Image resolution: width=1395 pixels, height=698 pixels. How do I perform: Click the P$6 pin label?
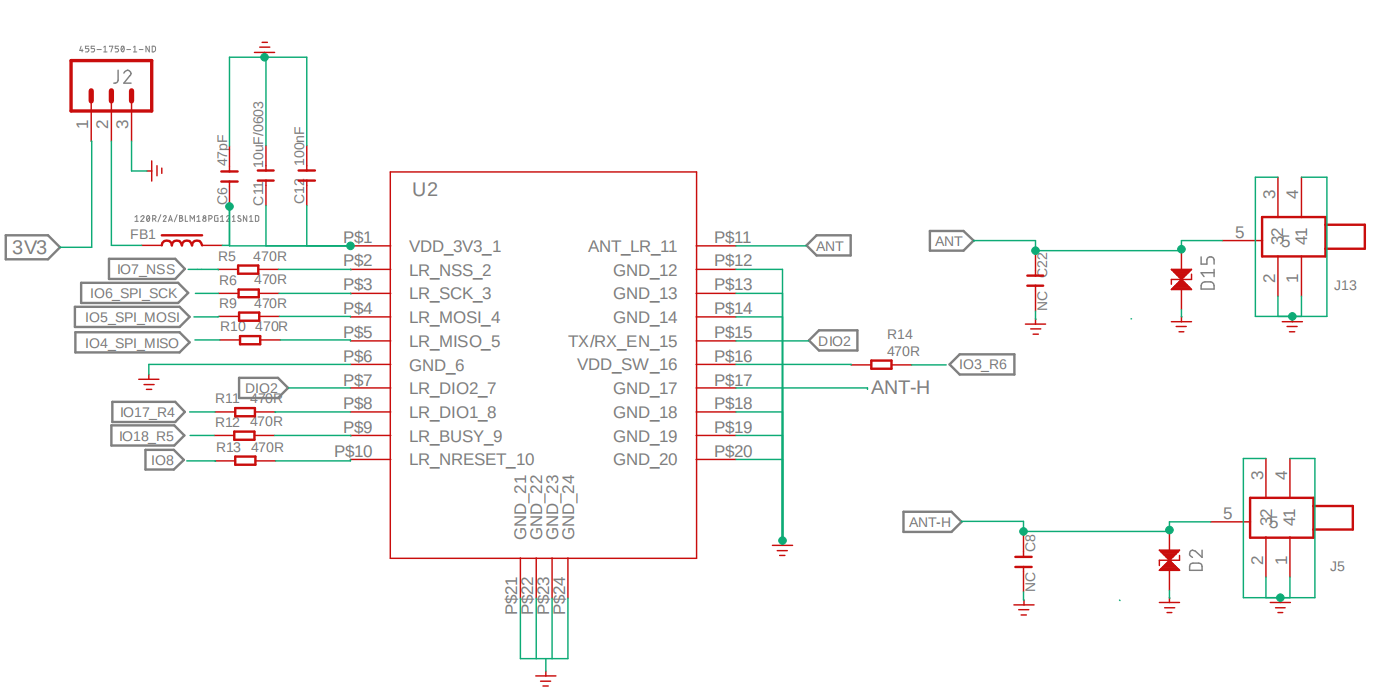coord(357,356)
